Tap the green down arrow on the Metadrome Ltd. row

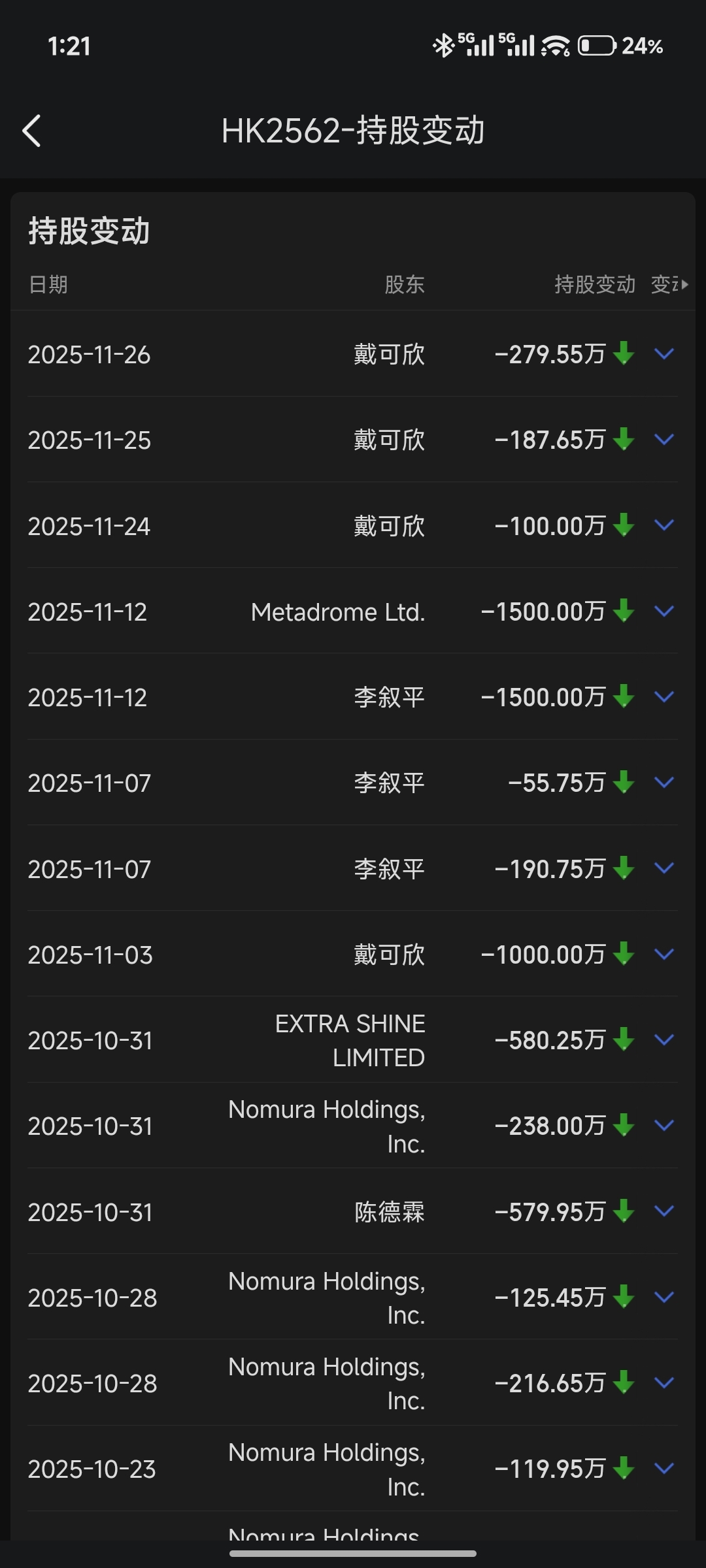click(624, 611)
